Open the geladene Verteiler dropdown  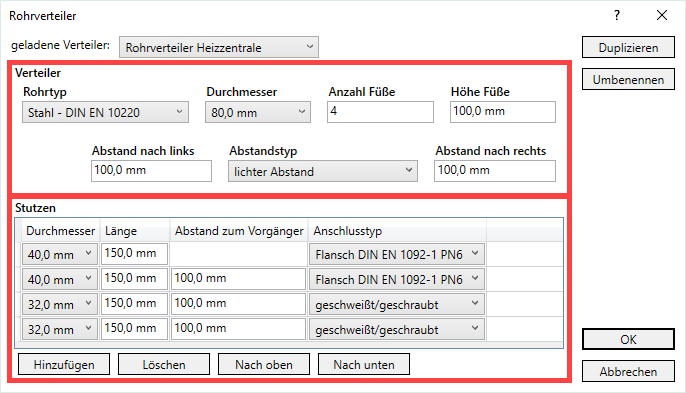coord(219,47)
